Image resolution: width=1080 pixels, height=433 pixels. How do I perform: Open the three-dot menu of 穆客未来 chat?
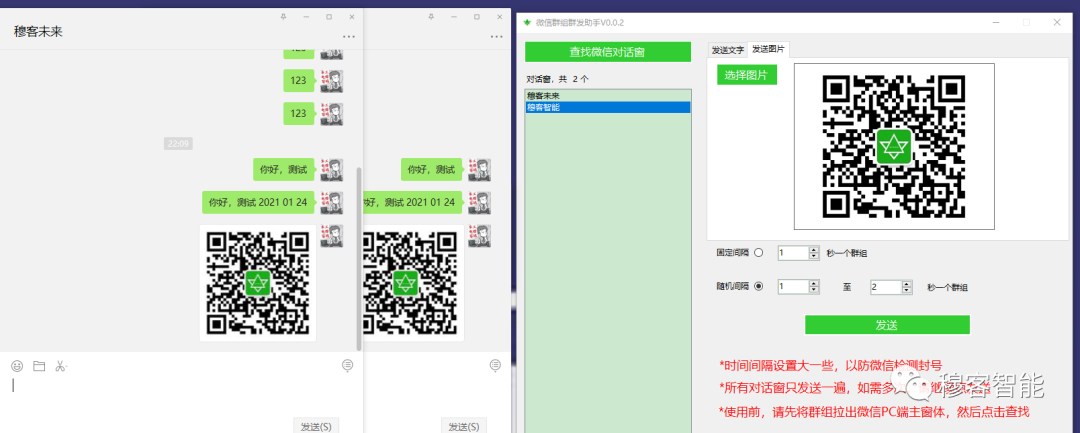coord(349,36)
